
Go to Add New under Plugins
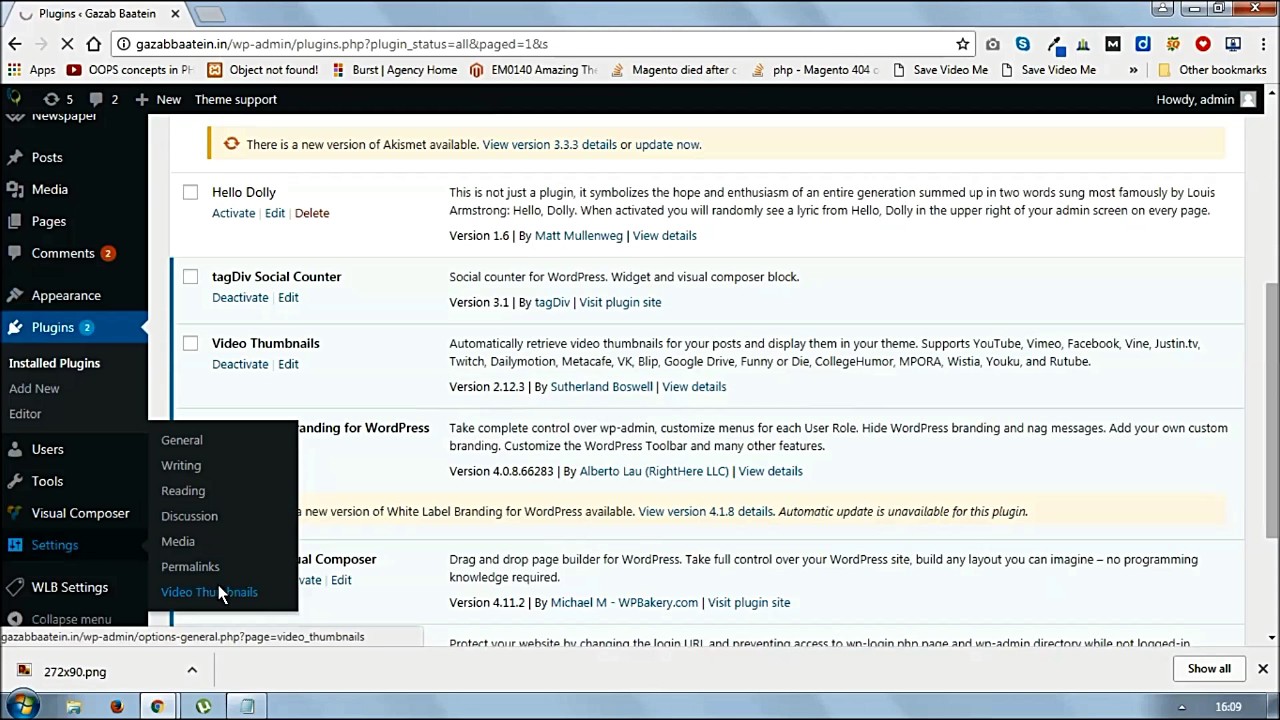point(34,388)
